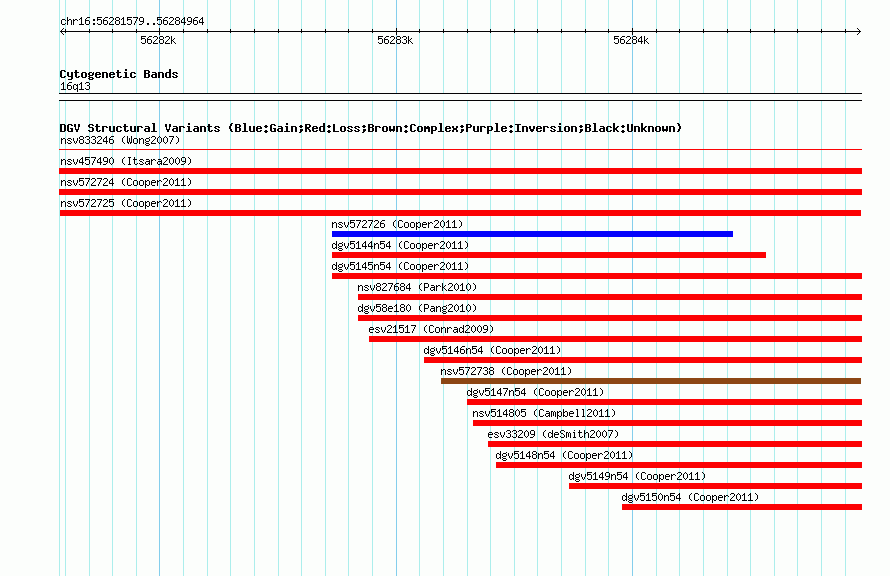Select dgv5149n54 (Cooper2011) label

click(x=637, y=476)
